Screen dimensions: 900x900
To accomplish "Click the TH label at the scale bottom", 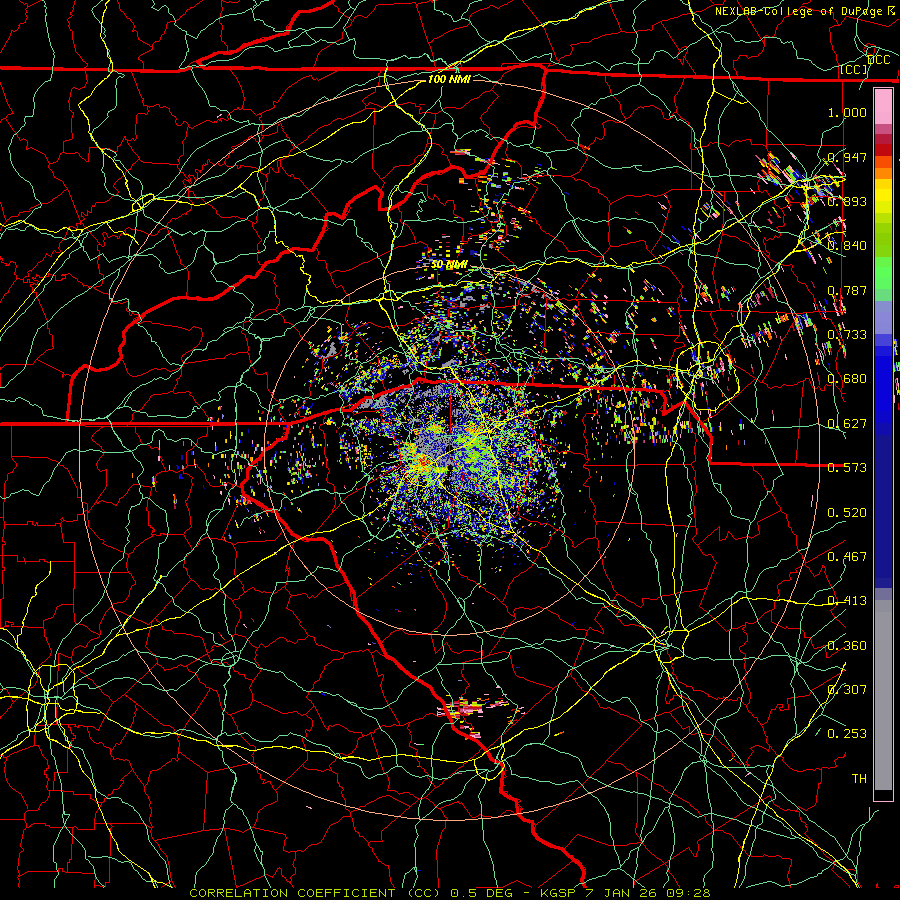I will point(859,779).
